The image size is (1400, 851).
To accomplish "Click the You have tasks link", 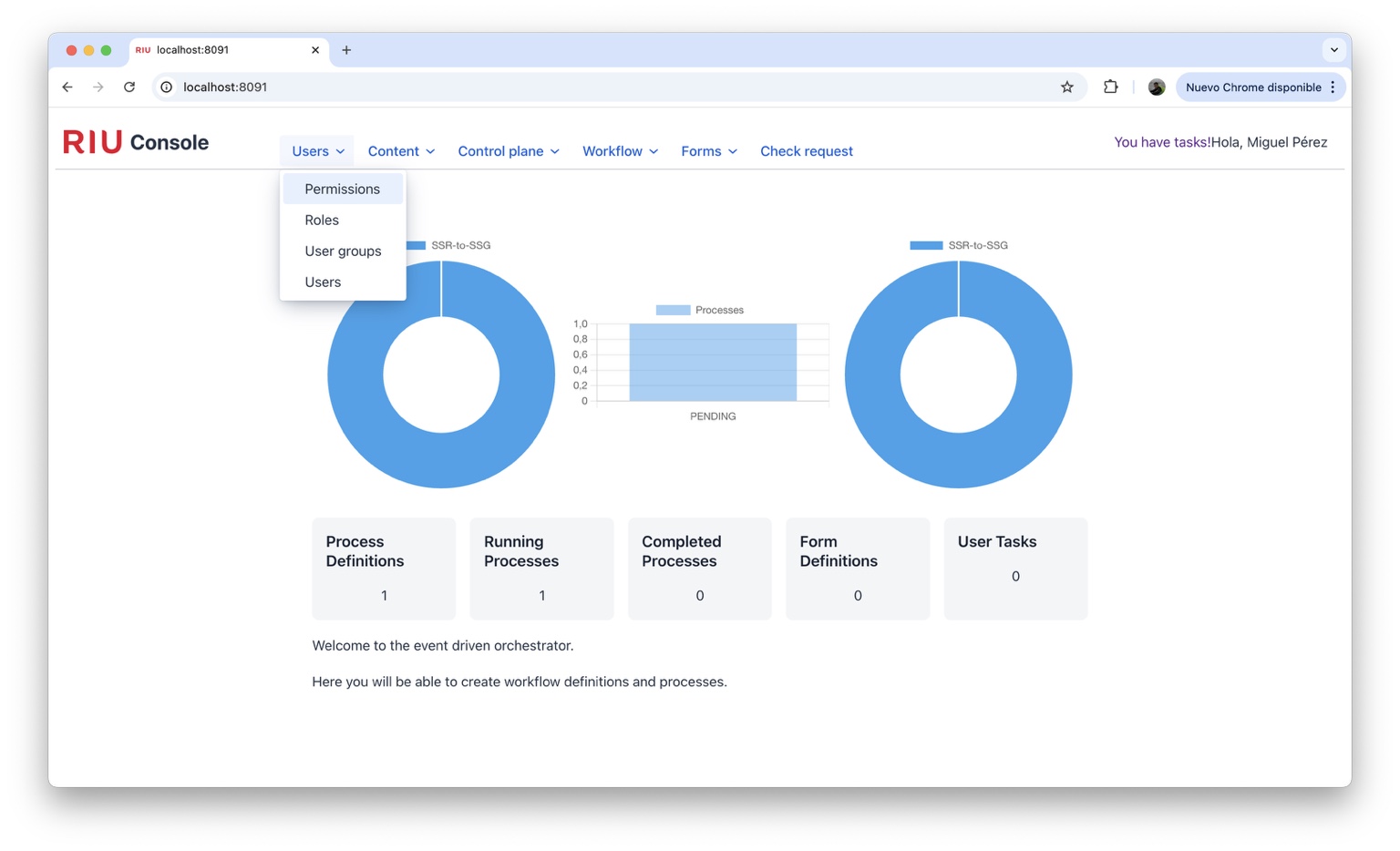I will click(x=1161, y=142).
